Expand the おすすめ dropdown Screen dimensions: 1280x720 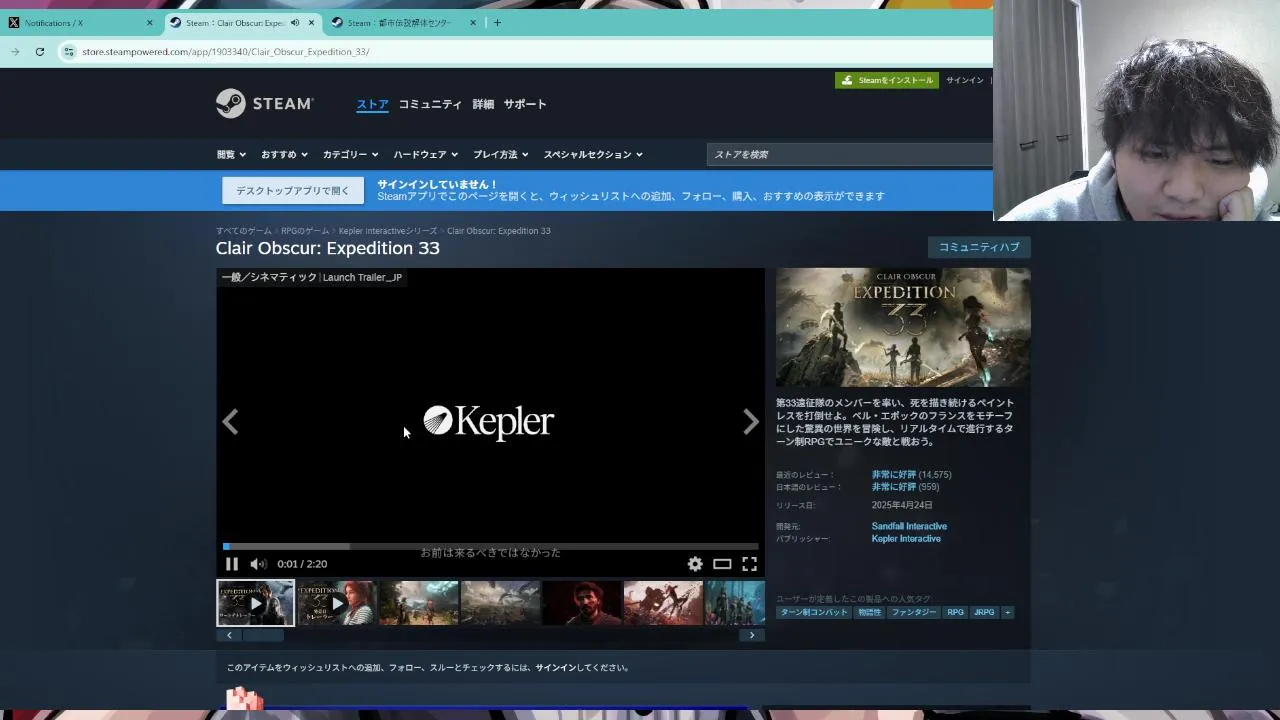pyautogui.click(x=285, y=155)
